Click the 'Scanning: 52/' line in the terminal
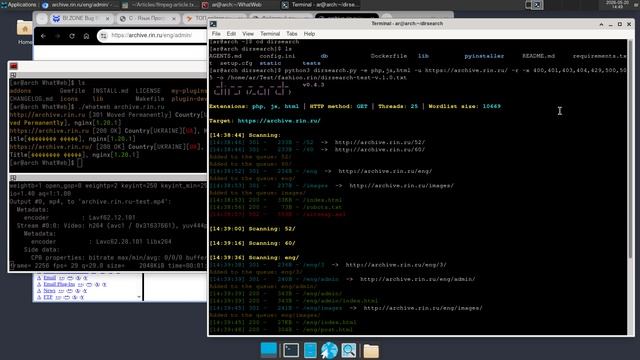640x360 pixels. 252,229
